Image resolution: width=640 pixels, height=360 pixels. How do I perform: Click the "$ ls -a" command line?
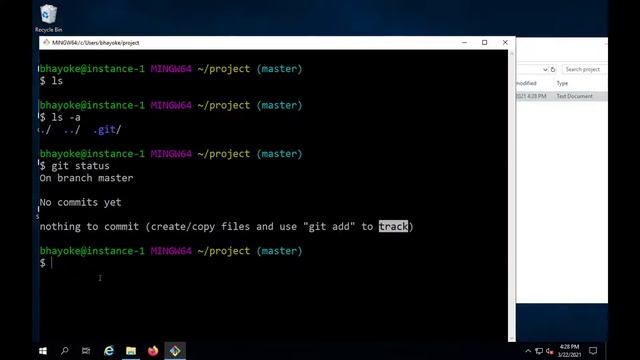[x=60, y=118]
